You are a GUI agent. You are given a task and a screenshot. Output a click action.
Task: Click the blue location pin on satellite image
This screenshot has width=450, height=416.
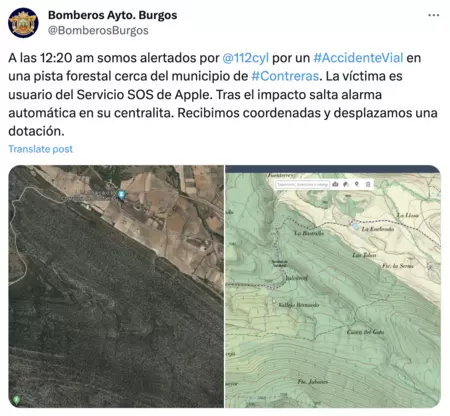click(121, 194)
